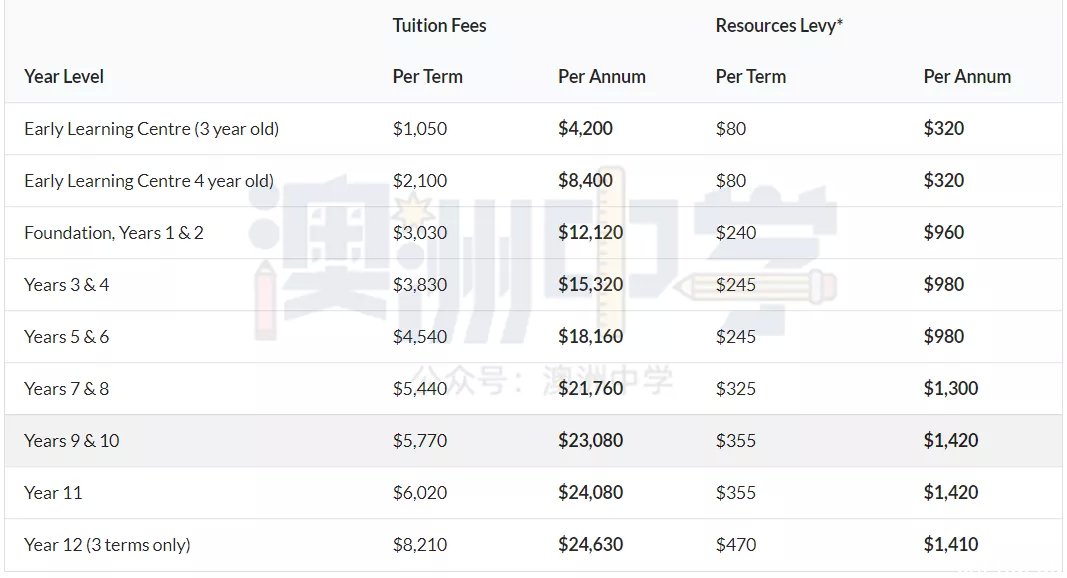Viewport: 1067px width, 578px height.
Task: Click the $325 levy per term cell
Action: (736, 389)
